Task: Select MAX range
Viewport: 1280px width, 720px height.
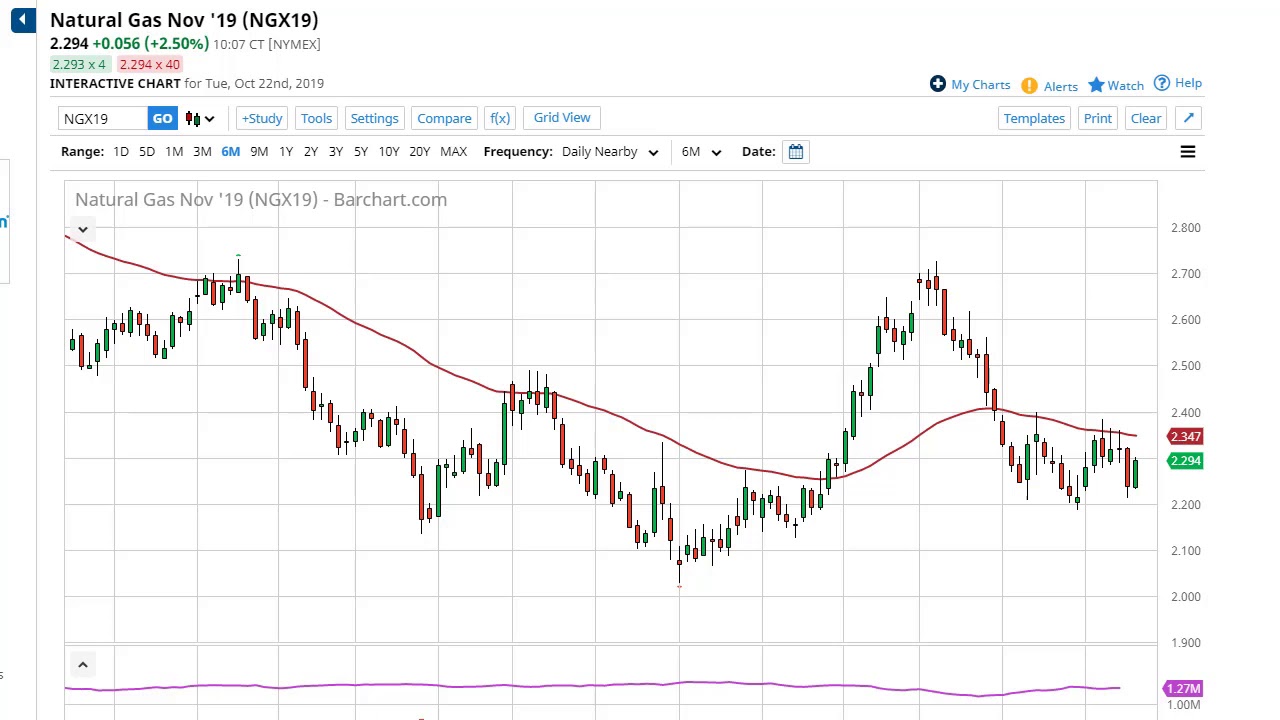Action: (x=453, y=151)
